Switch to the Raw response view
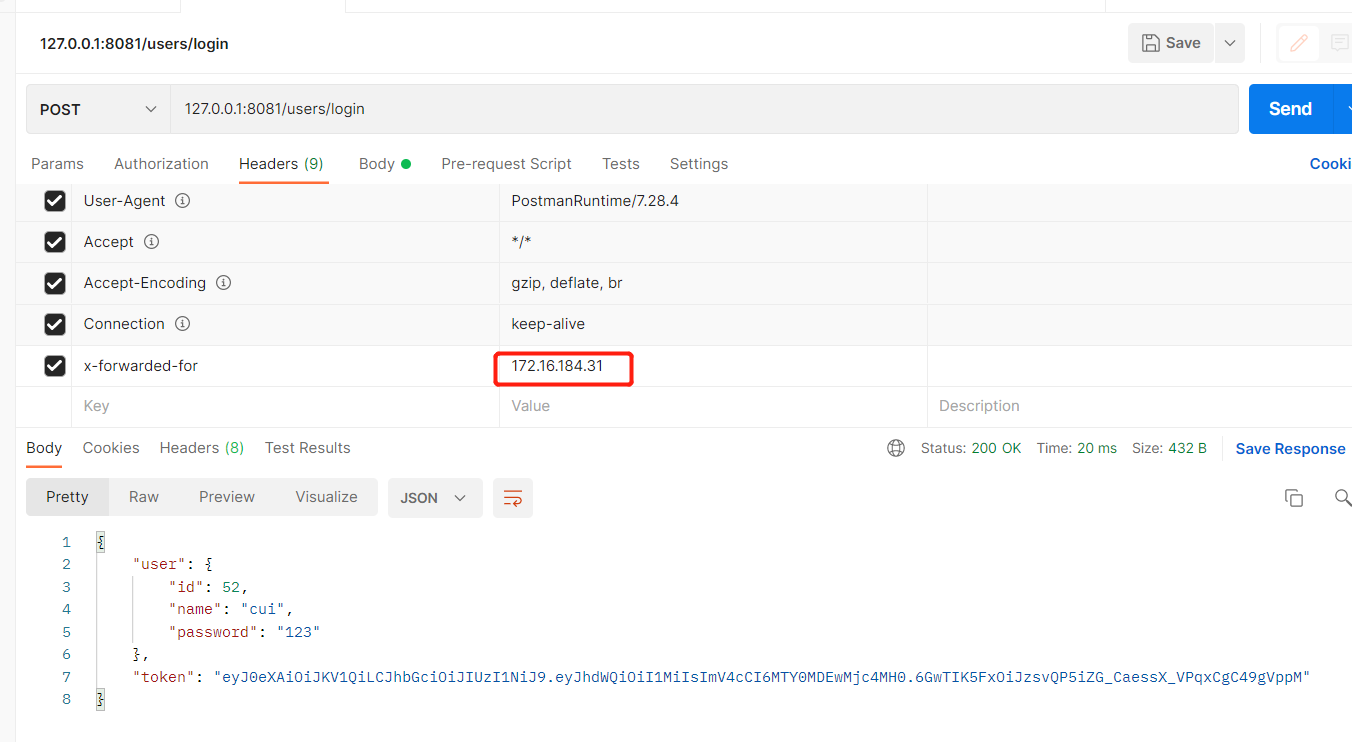 pyautogui.click(x=143, y=496)
